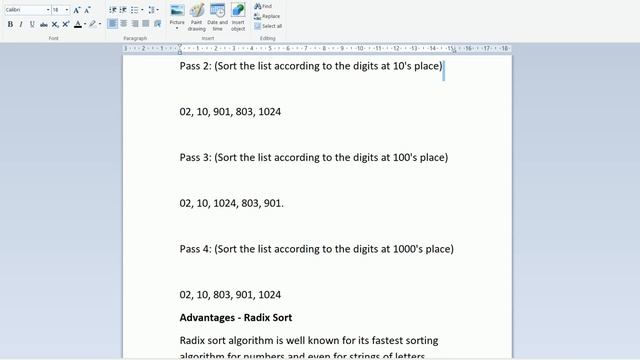Image resolution: width=640 pixels, height=360 pixels.
Task: Open the highlight color dropdown arrow
Action: 100,24
